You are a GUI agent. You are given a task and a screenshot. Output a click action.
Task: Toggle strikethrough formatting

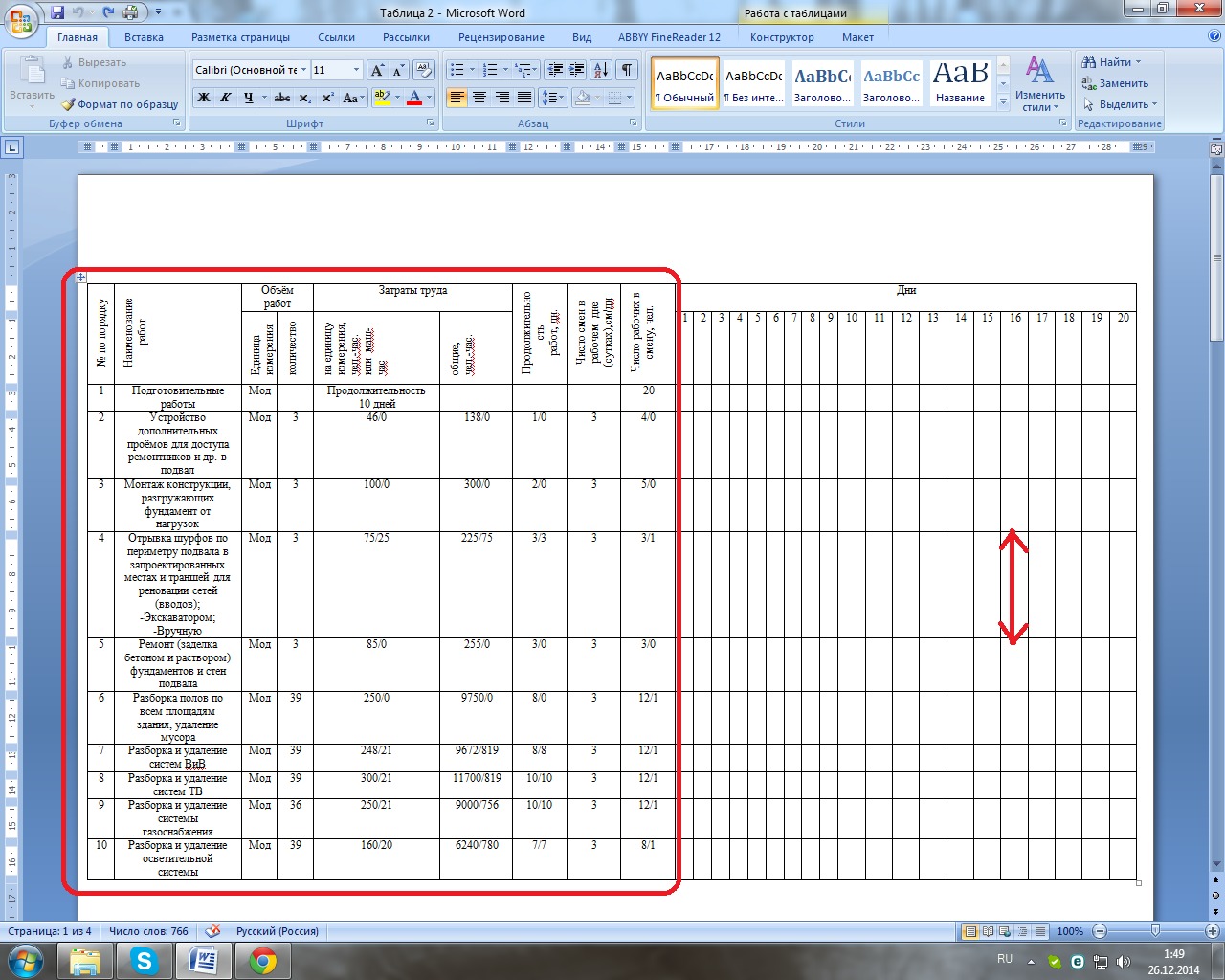282,98
